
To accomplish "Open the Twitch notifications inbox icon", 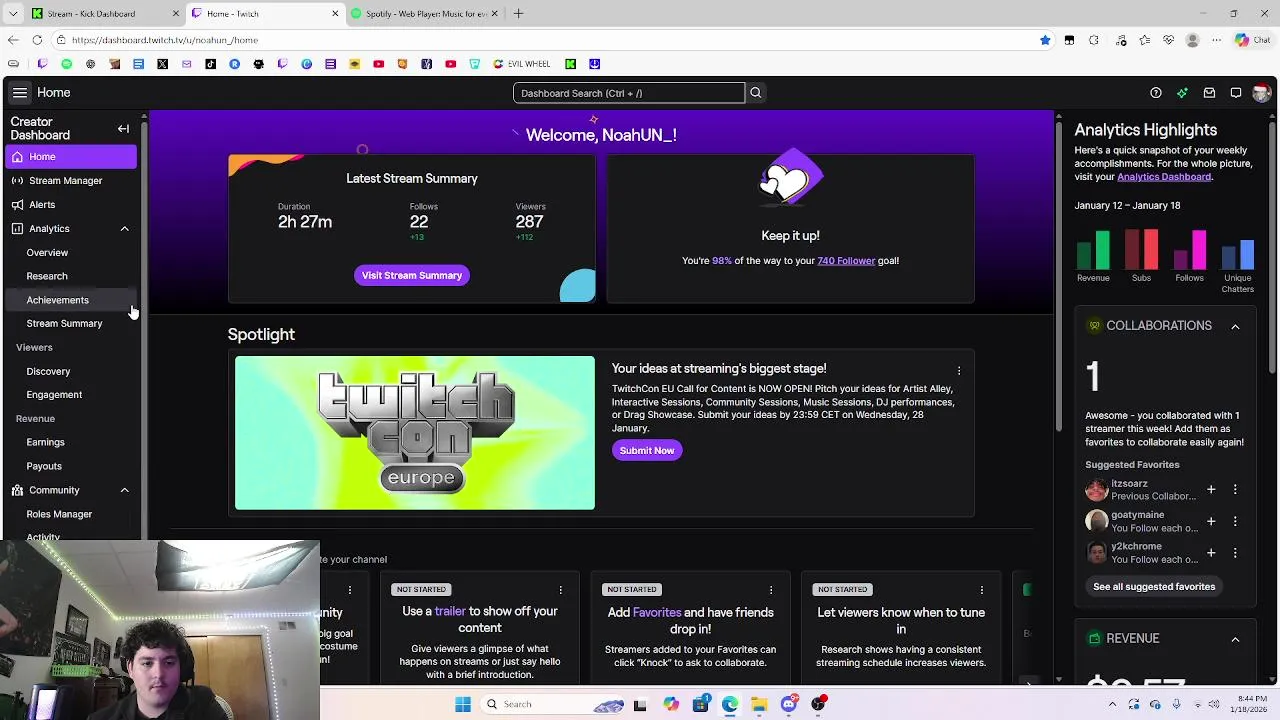I will (x=1209, y=93).
